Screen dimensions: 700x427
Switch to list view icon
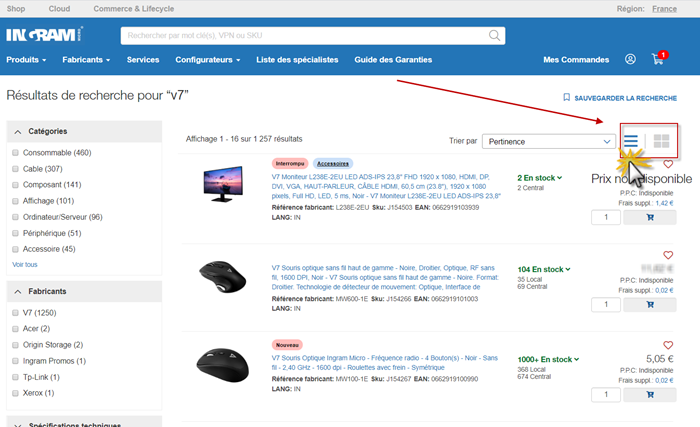tap(631, 141)
